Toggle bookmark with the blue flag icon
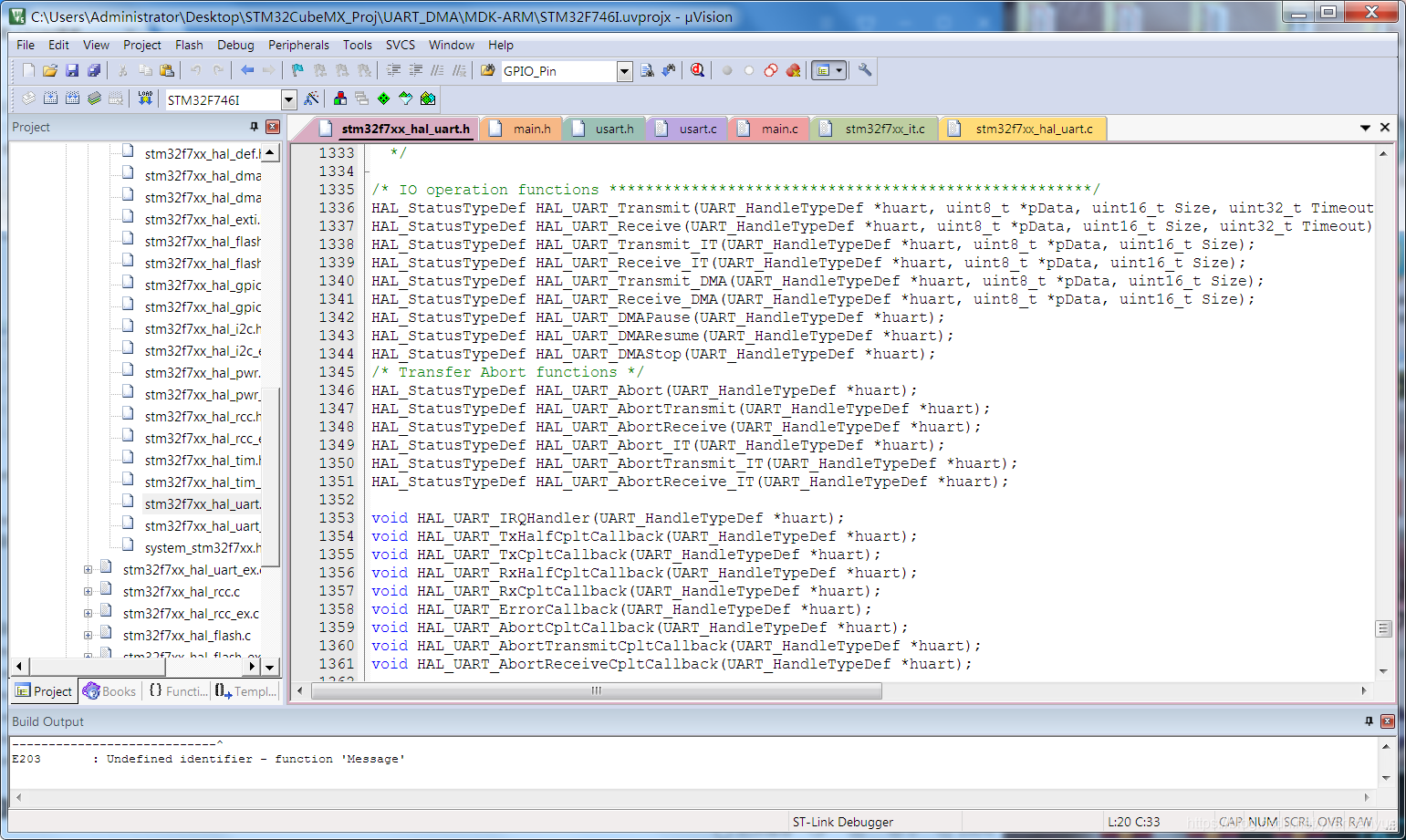This screenshot has height=840, width=1406. (x=297, y=71)
